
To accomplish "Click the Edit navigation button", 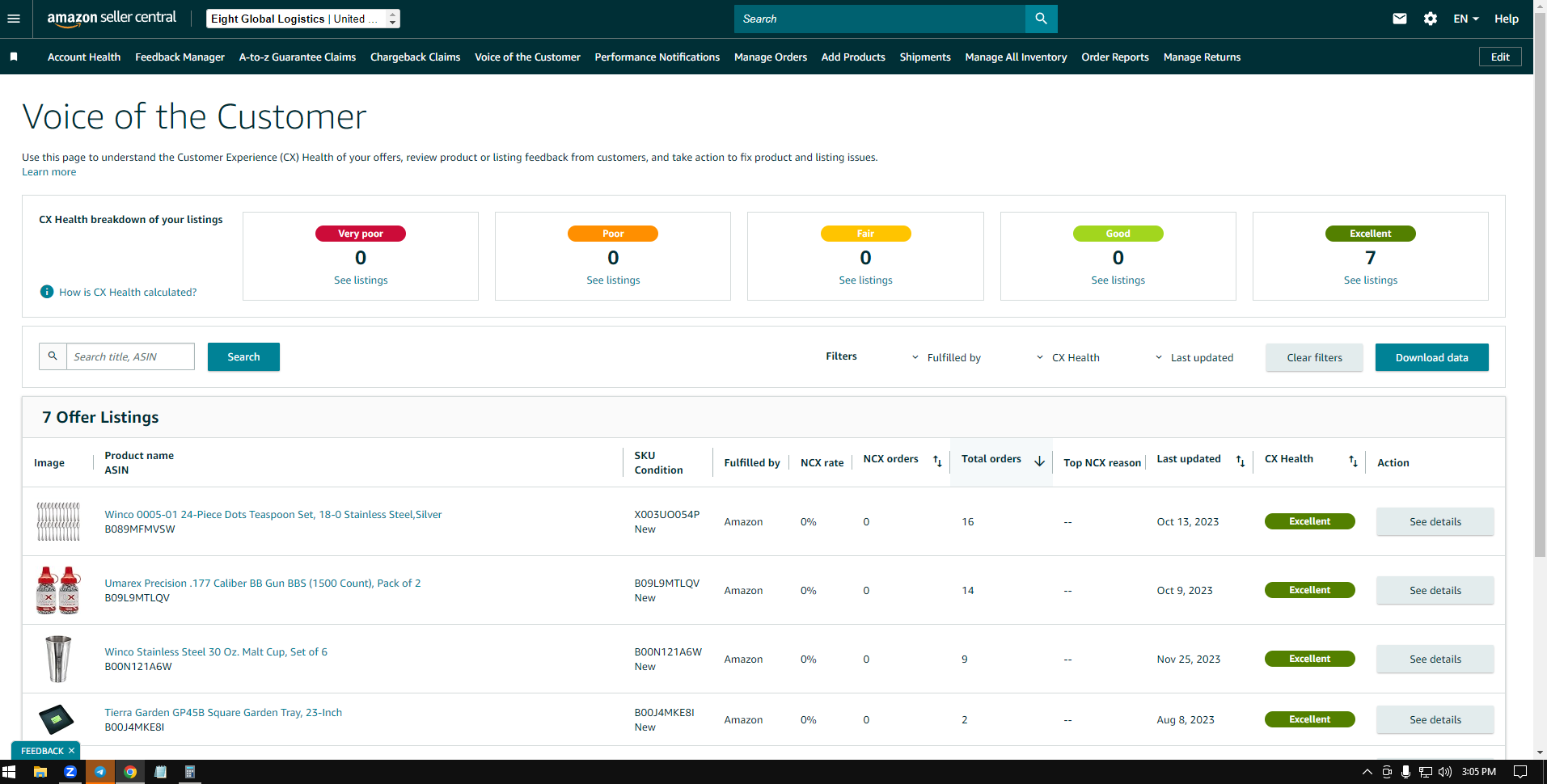I will [1500, 57].
